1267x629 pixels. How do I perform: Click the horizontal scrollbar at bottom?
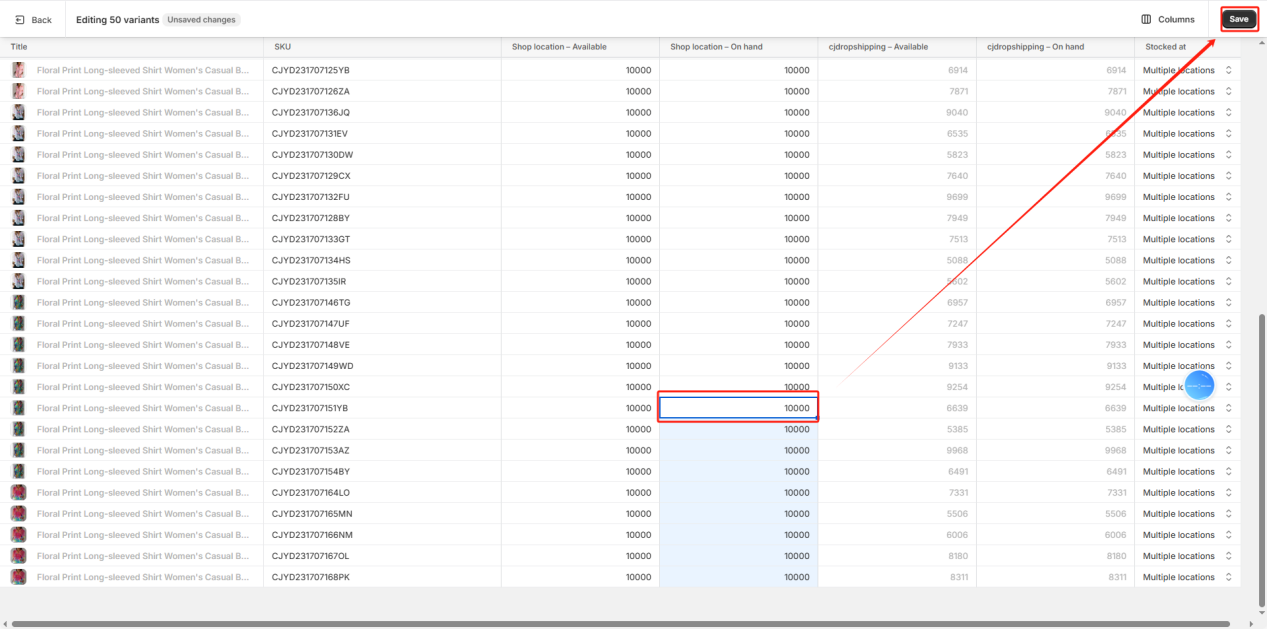click(x=620, y=624)
